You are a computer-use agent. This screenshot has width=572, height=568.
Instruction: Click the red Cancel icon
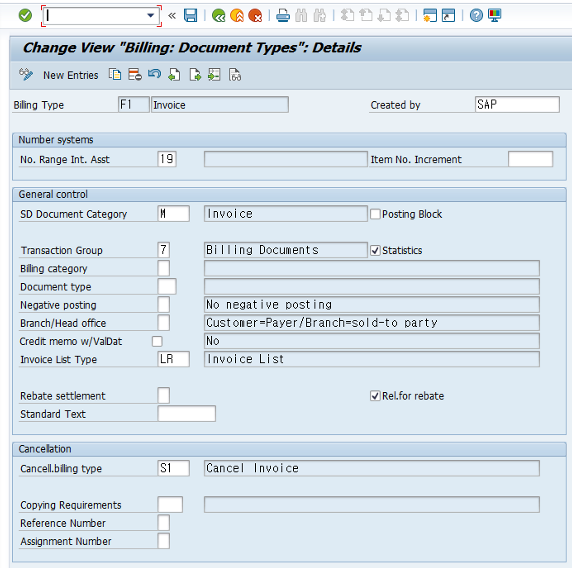255,16
